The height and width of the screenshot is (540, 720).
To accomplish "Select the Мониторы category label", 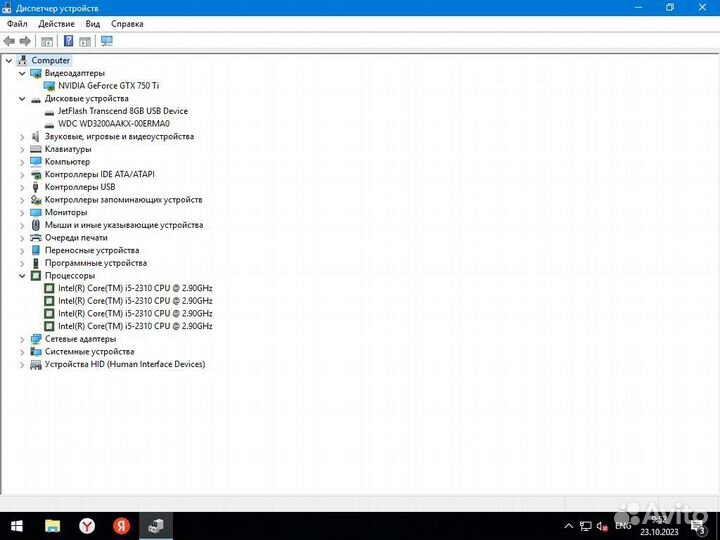I will tap(66, 213).
